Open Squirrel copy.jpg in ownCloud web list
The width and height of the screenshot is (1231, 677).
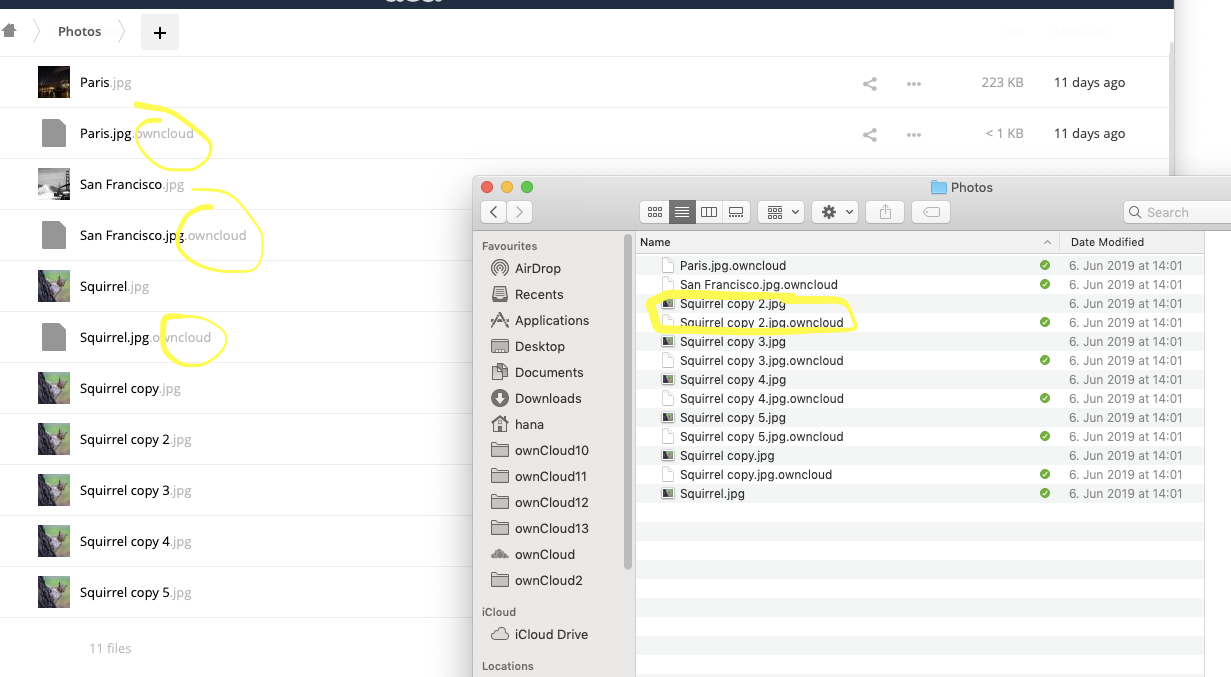(x=130, y=388)
